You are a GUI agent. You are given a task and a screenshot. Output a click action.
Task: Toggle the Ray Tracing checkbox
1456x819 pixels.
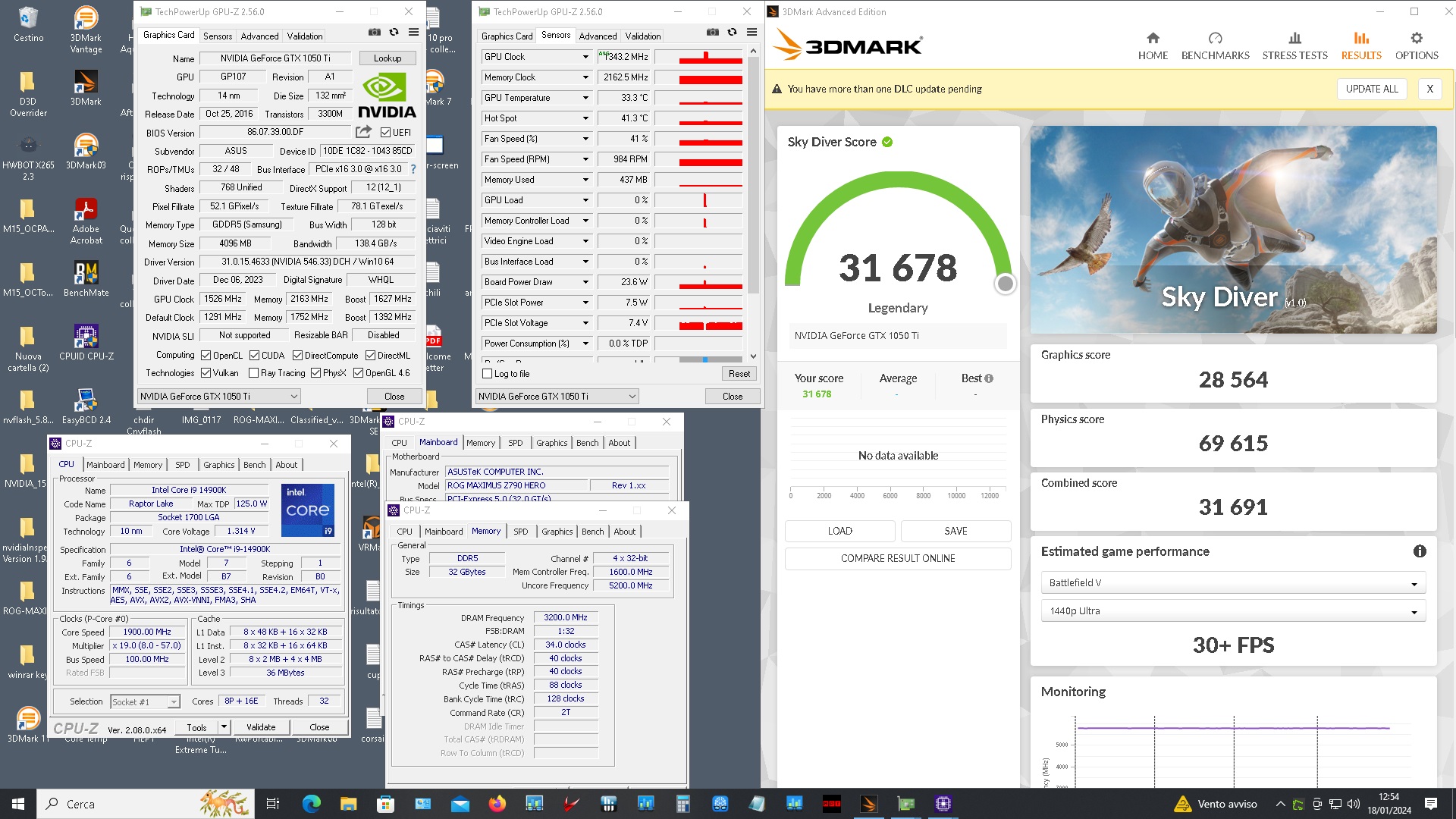pos(253,373)
